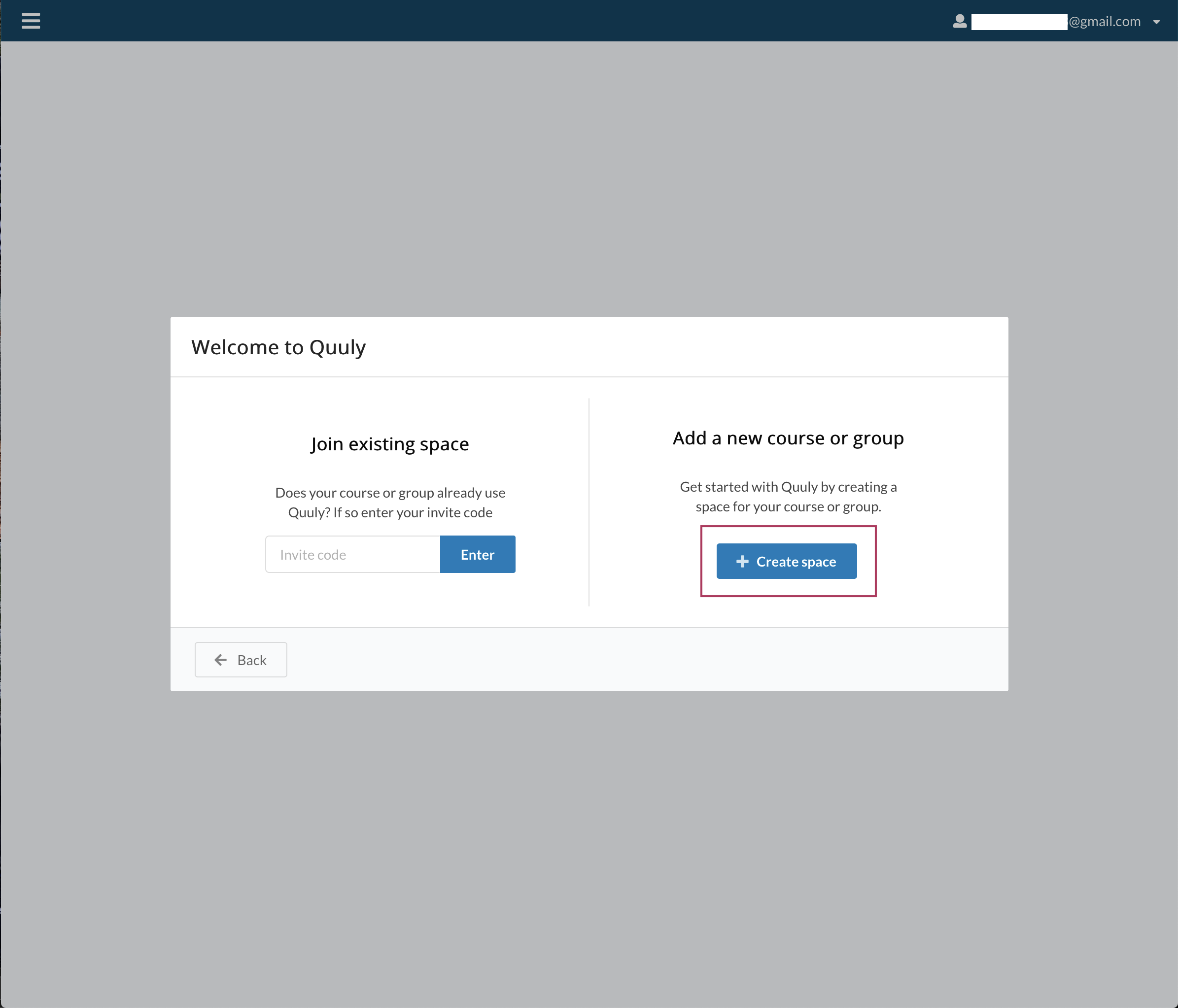
Task: Click the invite code instruction text
Action: point(390,503)
